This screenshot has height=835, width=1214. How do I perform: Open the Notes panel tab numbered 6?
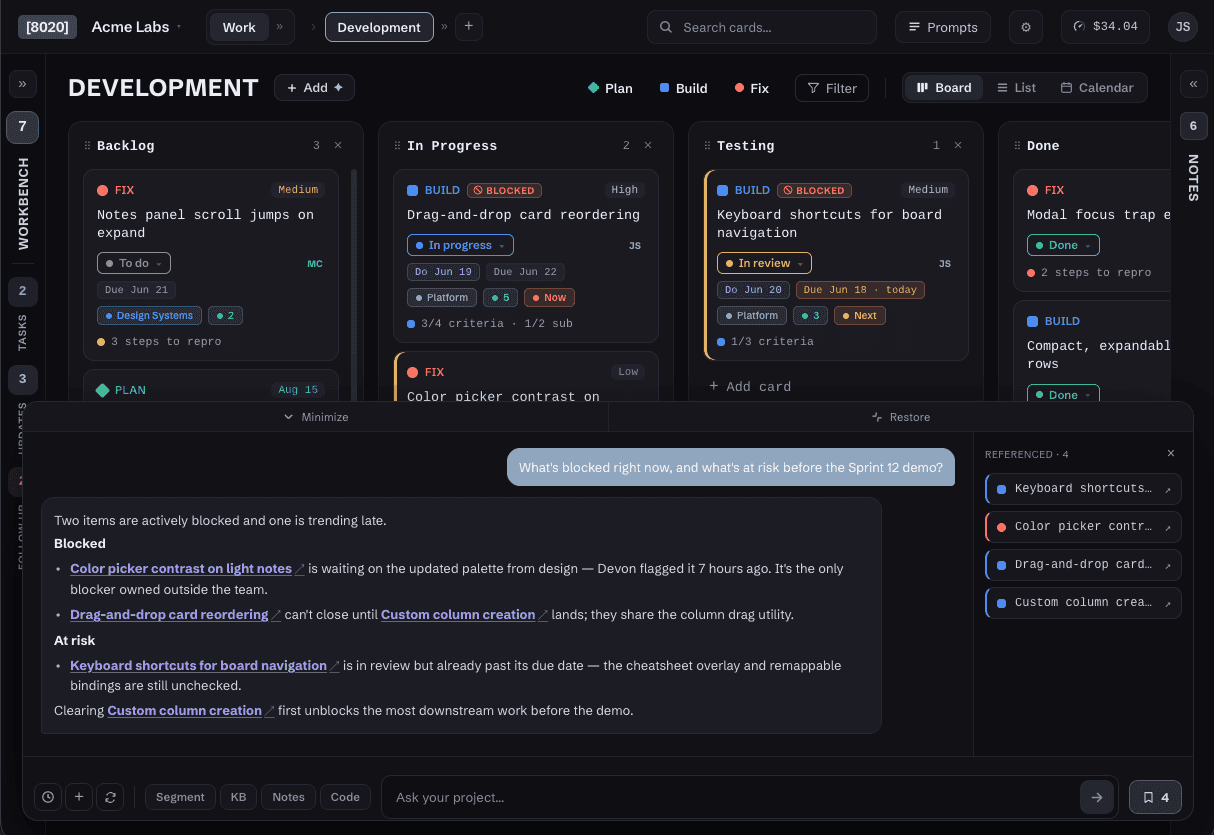[x=1193, y=126]
